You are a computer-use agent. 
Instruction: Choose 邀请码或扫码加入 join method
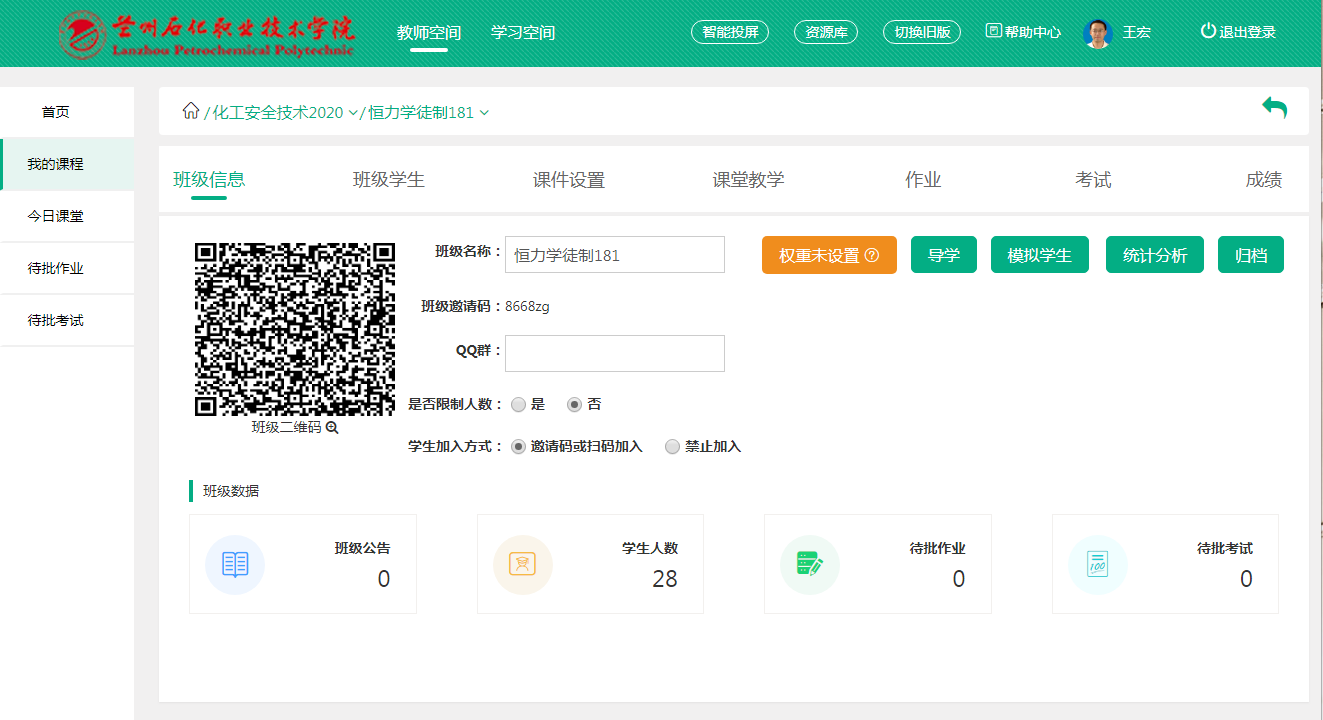pyautogui.click(x=518, y=447)
